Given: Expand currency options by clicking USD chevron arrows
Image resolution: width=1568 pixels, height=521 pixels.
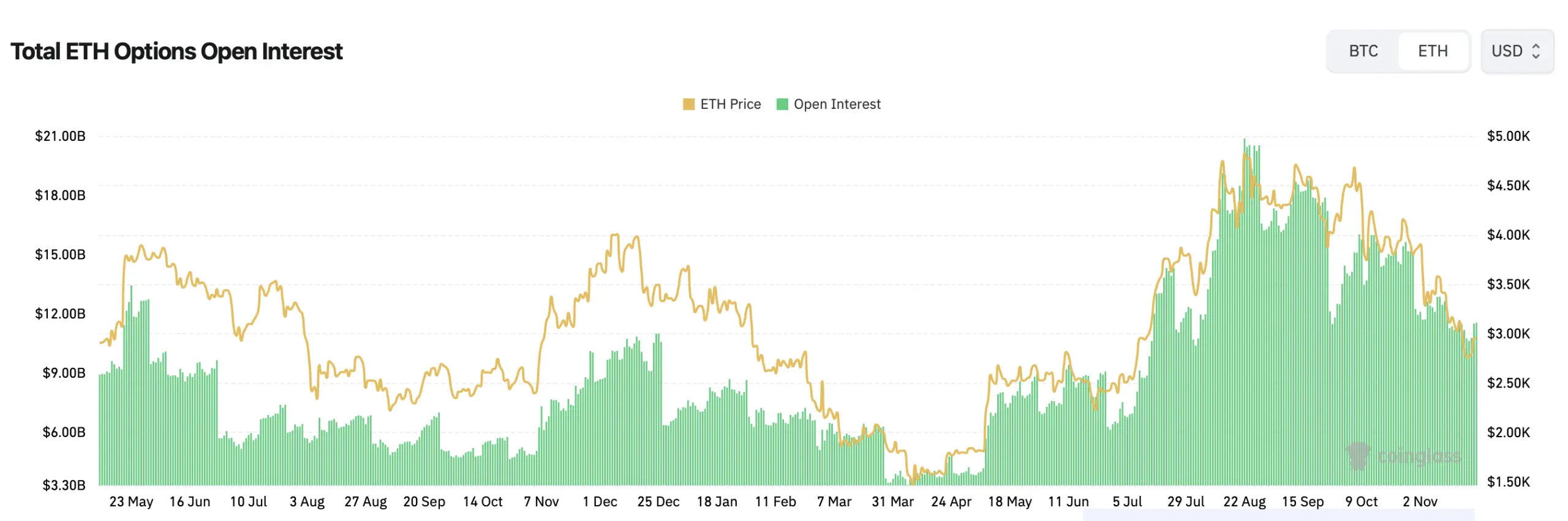Looking at the screenshot, I should click(1536, 51).
